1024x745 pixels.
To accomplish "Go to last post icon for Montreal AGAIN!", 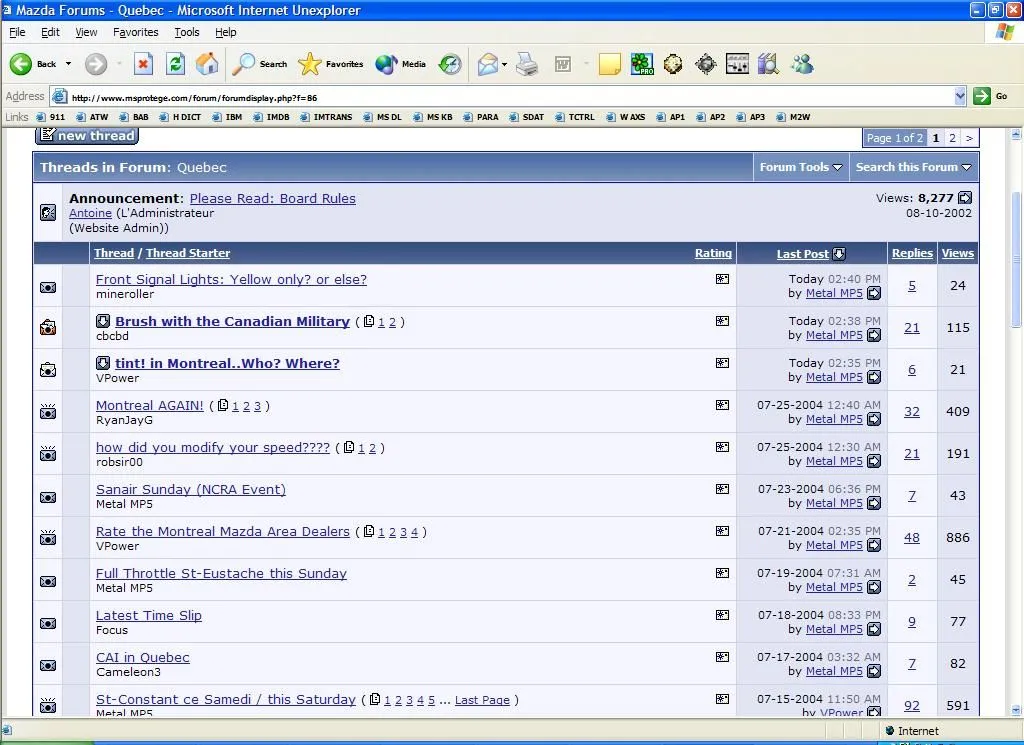I will tap(874, 420).
